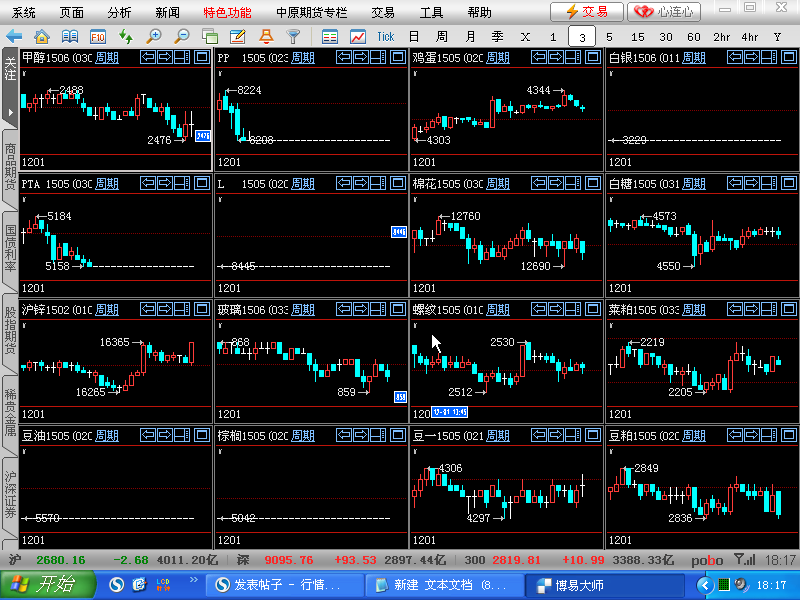800x600 pixels.
Task: Open the 特色功能 menu
Action: coord(227,12)
